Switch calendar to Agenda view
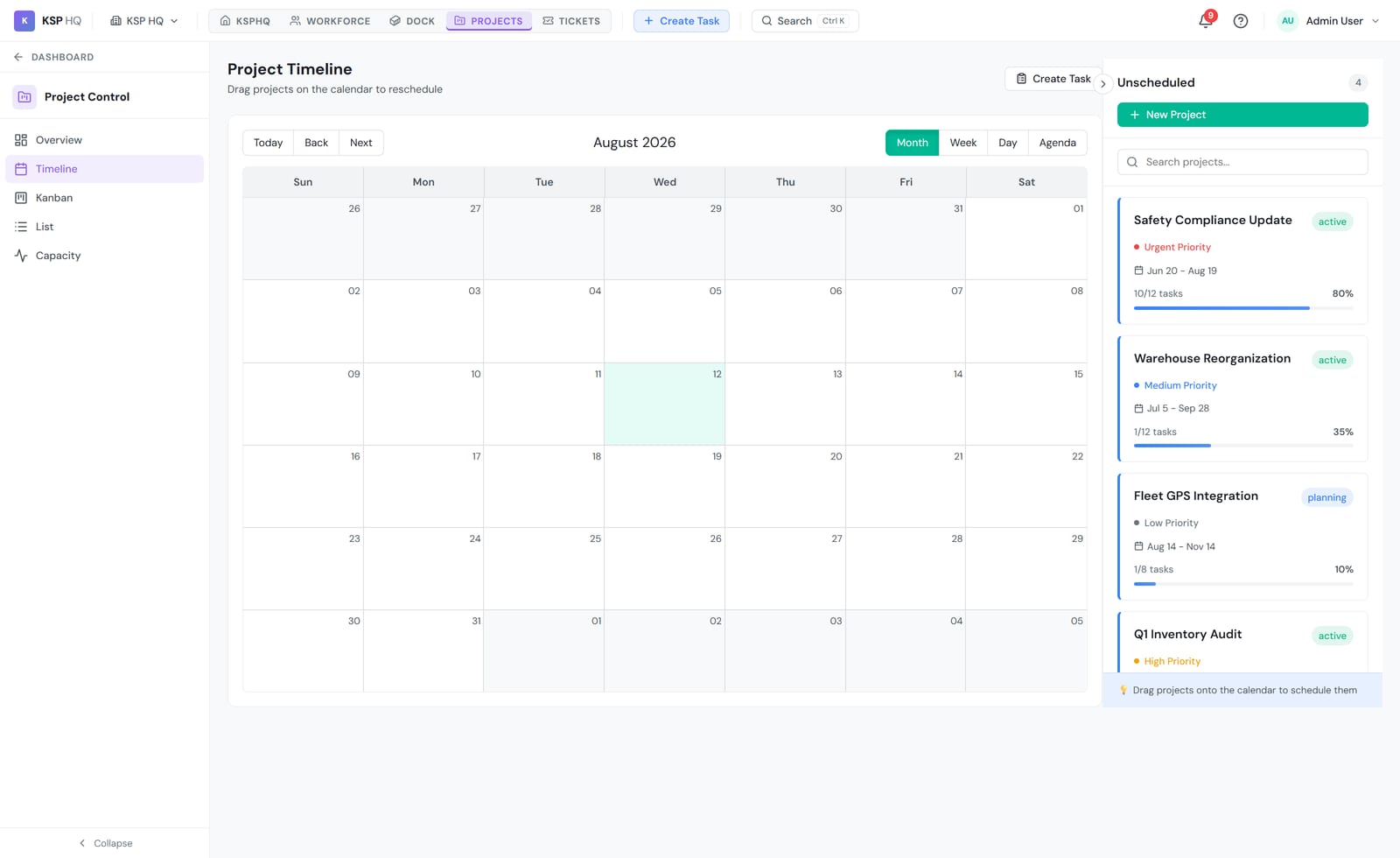The width and height of the screenshot is (1400, 858). point(1058,143)
